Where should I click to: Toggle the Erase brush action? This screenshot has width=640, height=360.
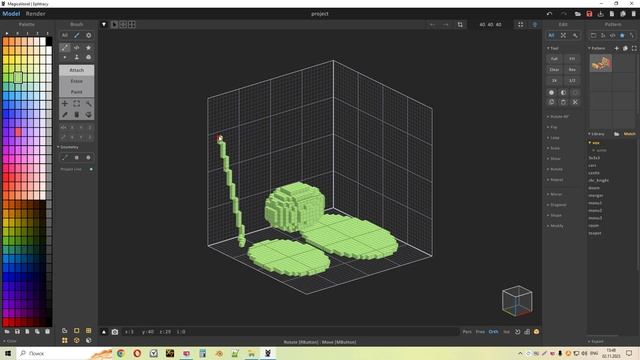point(76,81)
